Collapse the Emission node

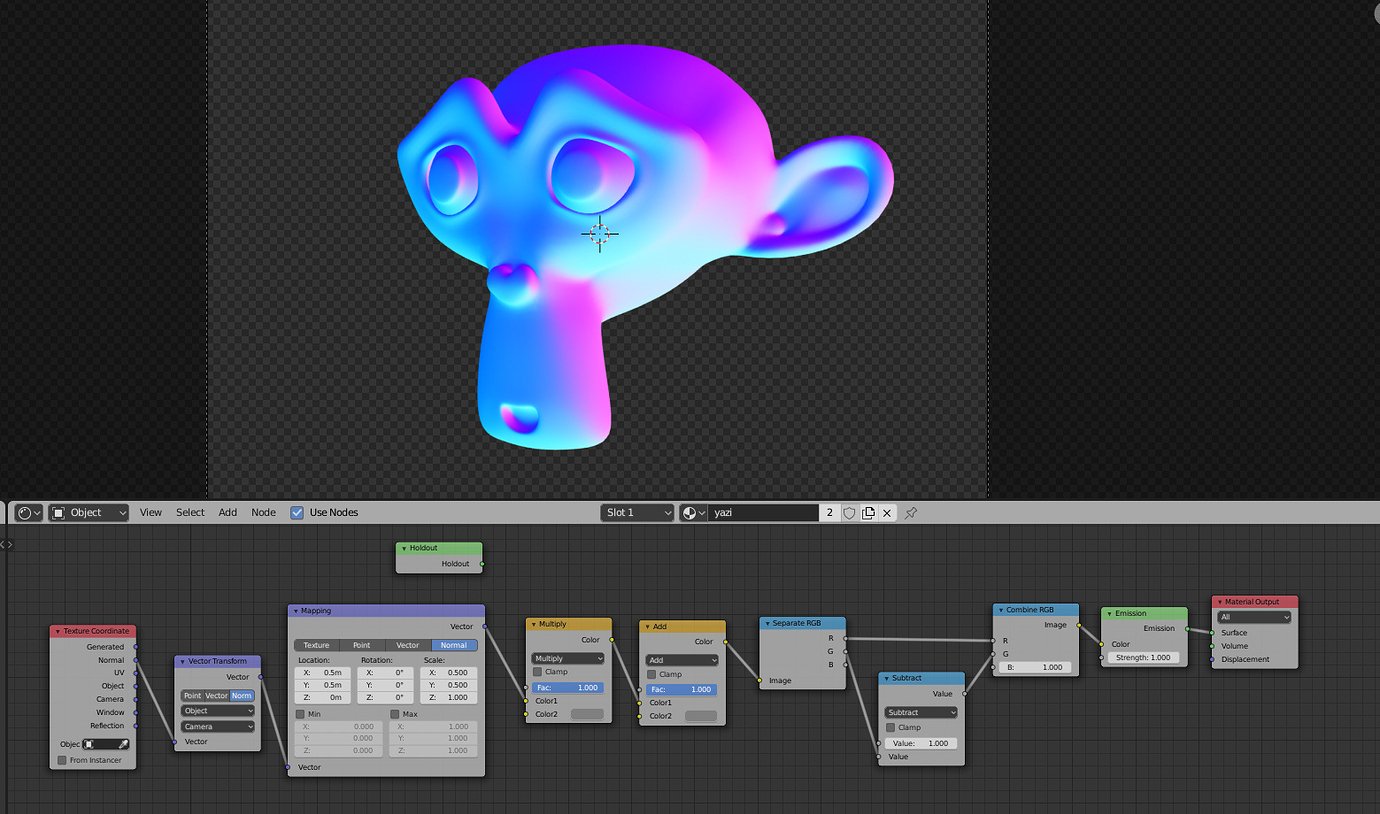pos(1109,613)
